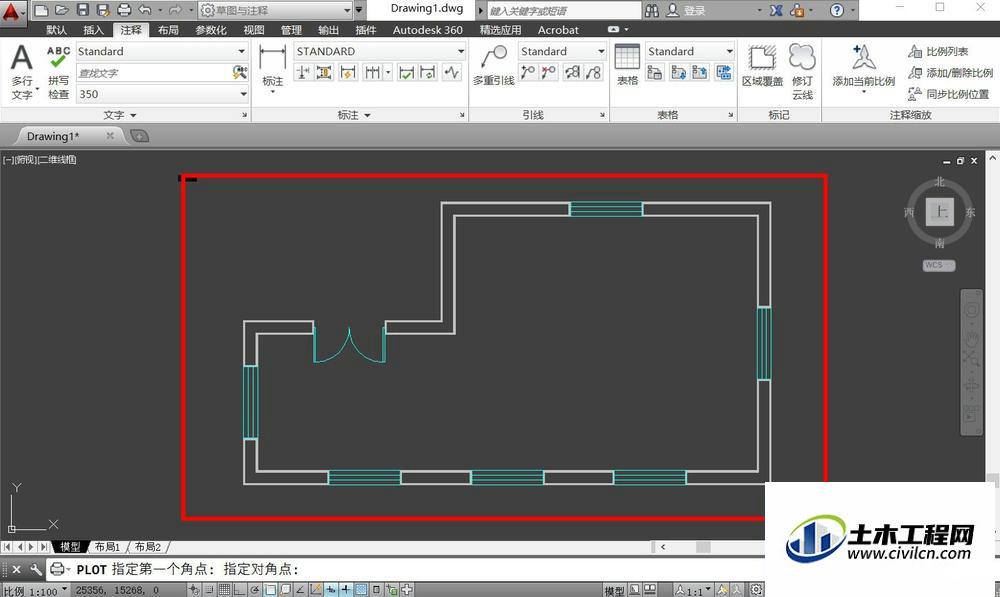Viewport: 1000px width, 597px height.
Task: Open the command line customize wrench icon
Action: click(36, 569)
